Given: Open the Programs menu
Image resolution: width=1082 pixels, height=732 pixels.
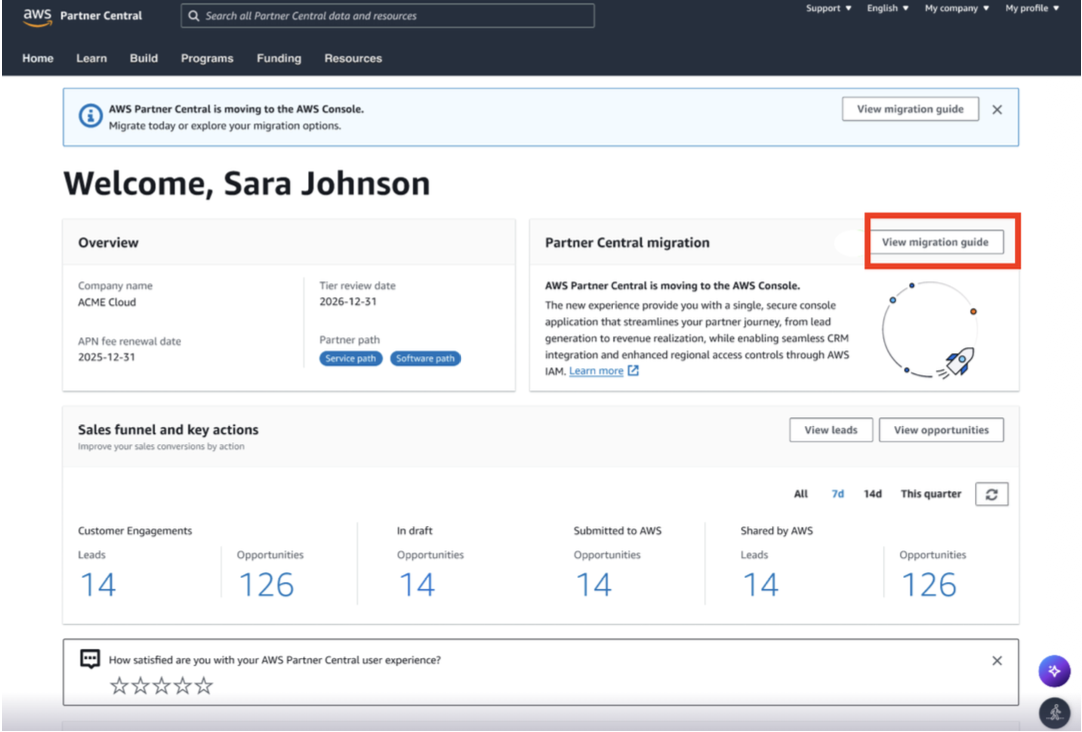Looking at the screenshot, I should pos(207,59).
